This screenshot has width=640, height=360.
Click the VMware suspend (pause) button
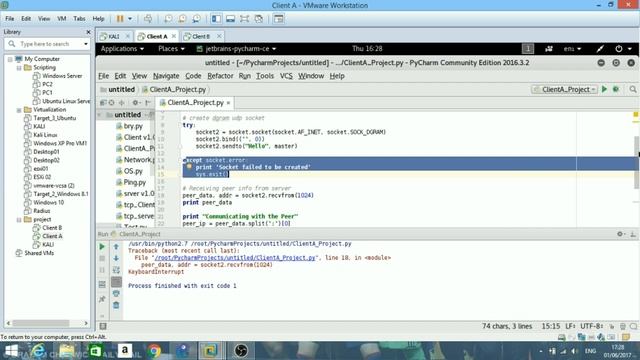point(120,19)
